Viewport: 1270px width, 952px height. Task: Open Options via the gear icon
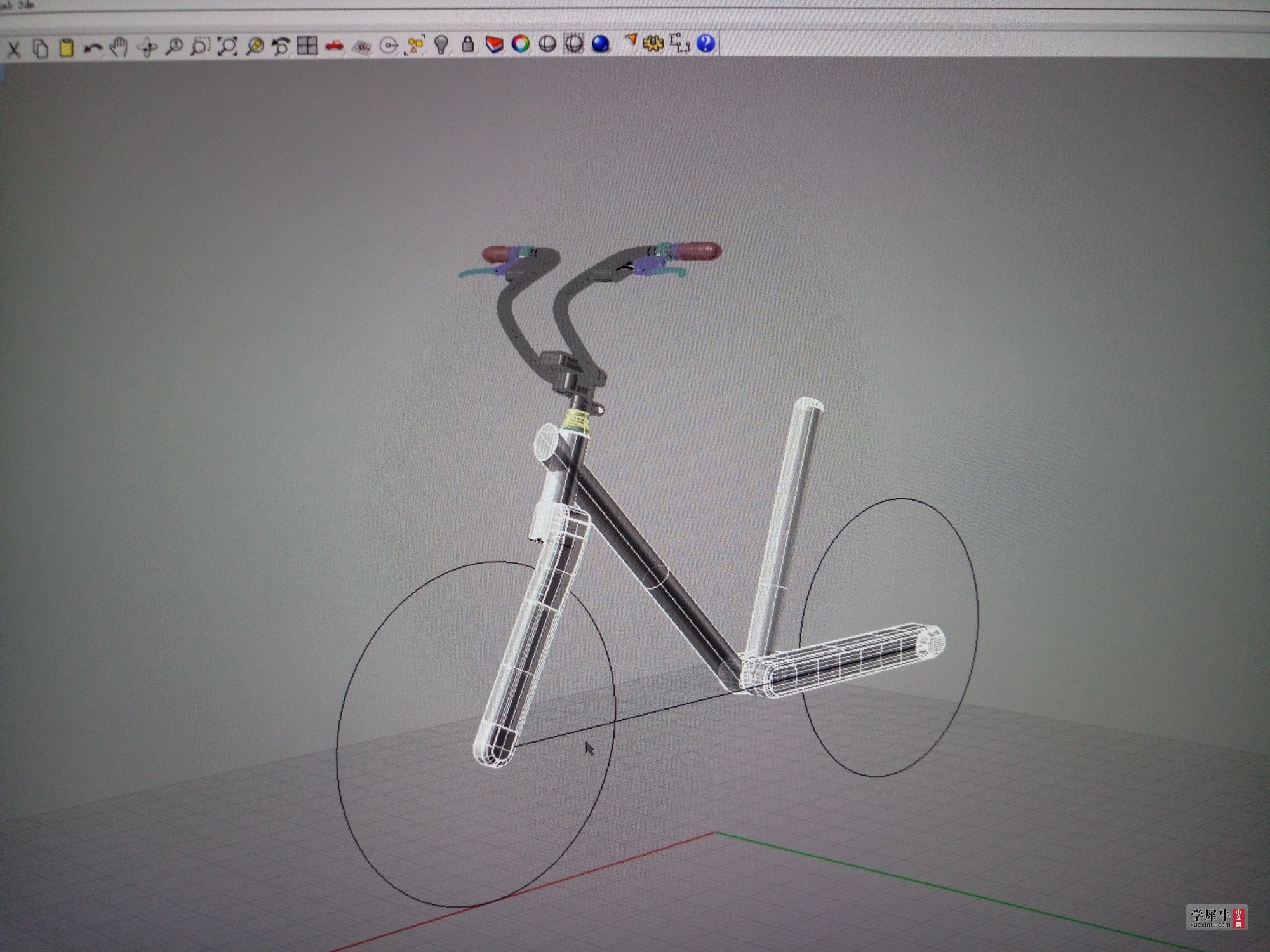pyautogui.click(x=653, y=43)
